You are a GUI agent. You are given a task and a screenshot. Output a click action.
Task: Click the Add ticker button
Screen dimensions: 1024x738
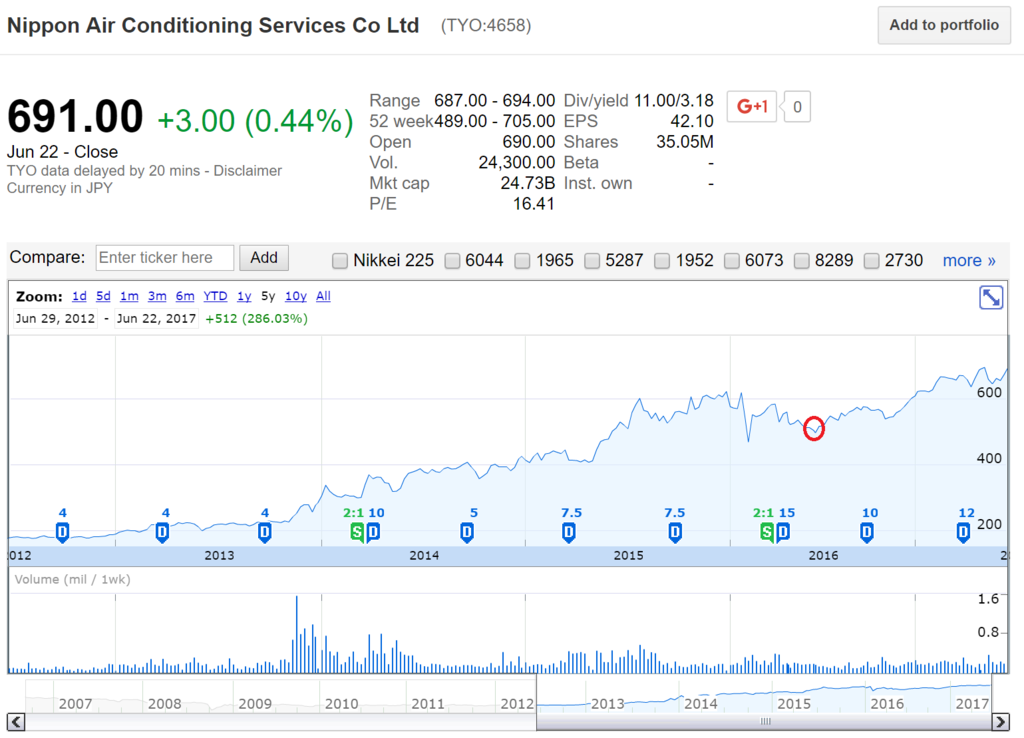coord(264,257)
